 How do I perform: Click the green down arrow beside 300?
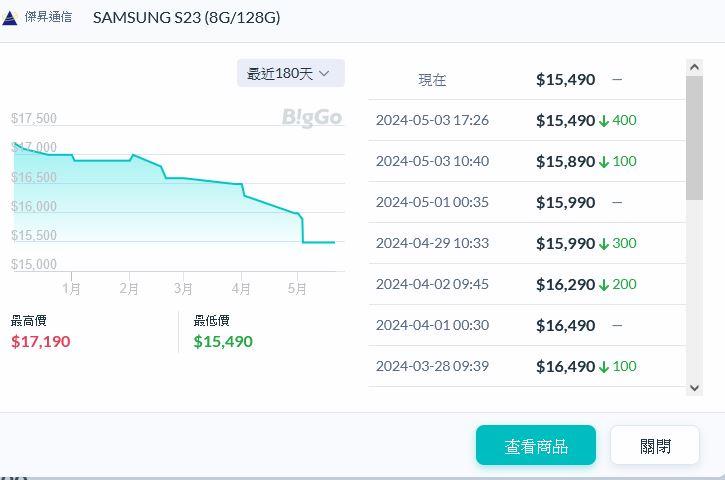604,244
